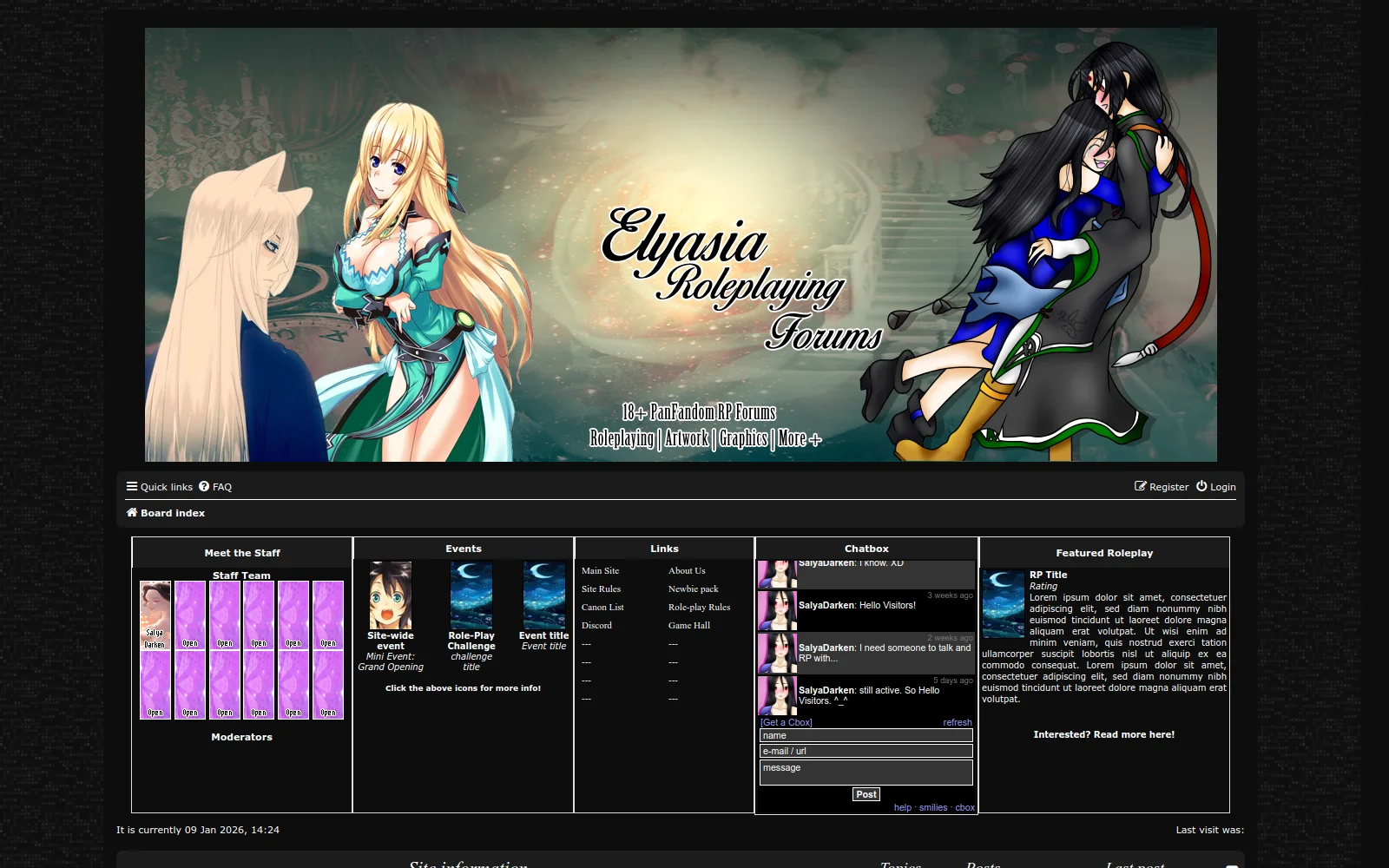Open the chatbox help link

(x=903, y=807)
